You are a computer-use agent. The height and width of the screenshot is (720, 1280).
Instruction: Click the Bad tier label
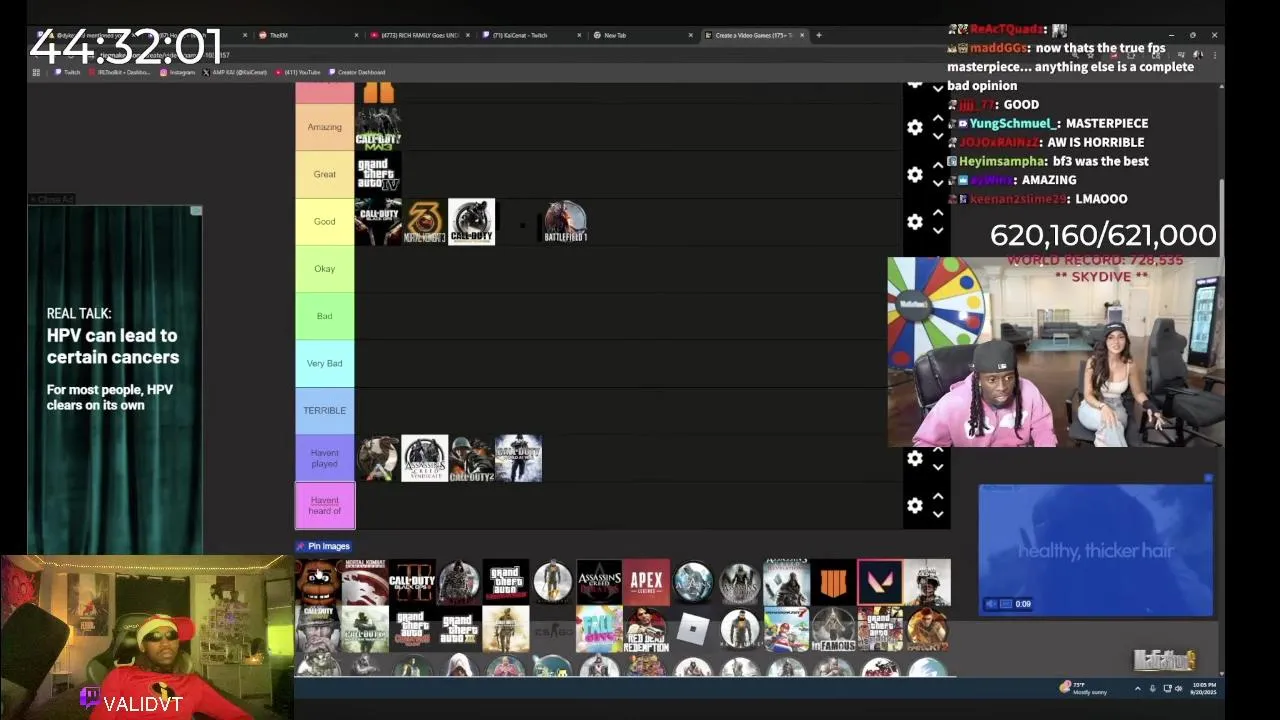[x=325, y=316]
